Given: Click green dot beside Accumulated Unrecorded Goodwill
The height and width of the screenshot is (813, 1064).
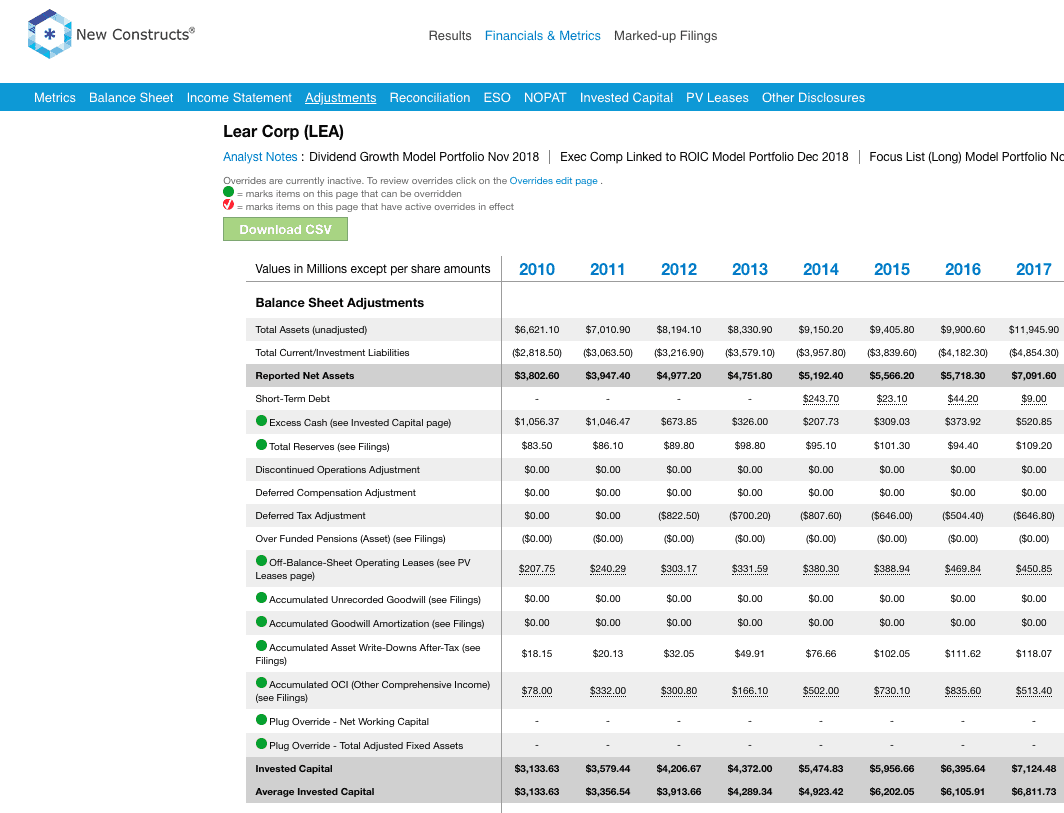Looking at the screenshot, I should tap(261, 598).
